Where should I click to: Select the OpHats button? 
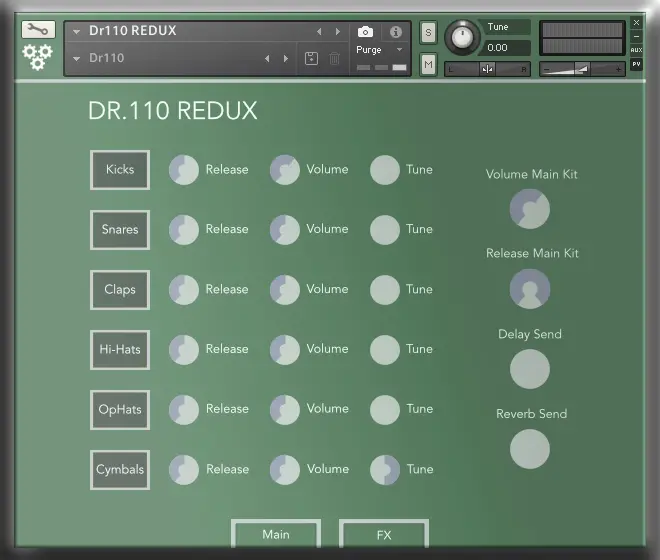coord(120,410)
